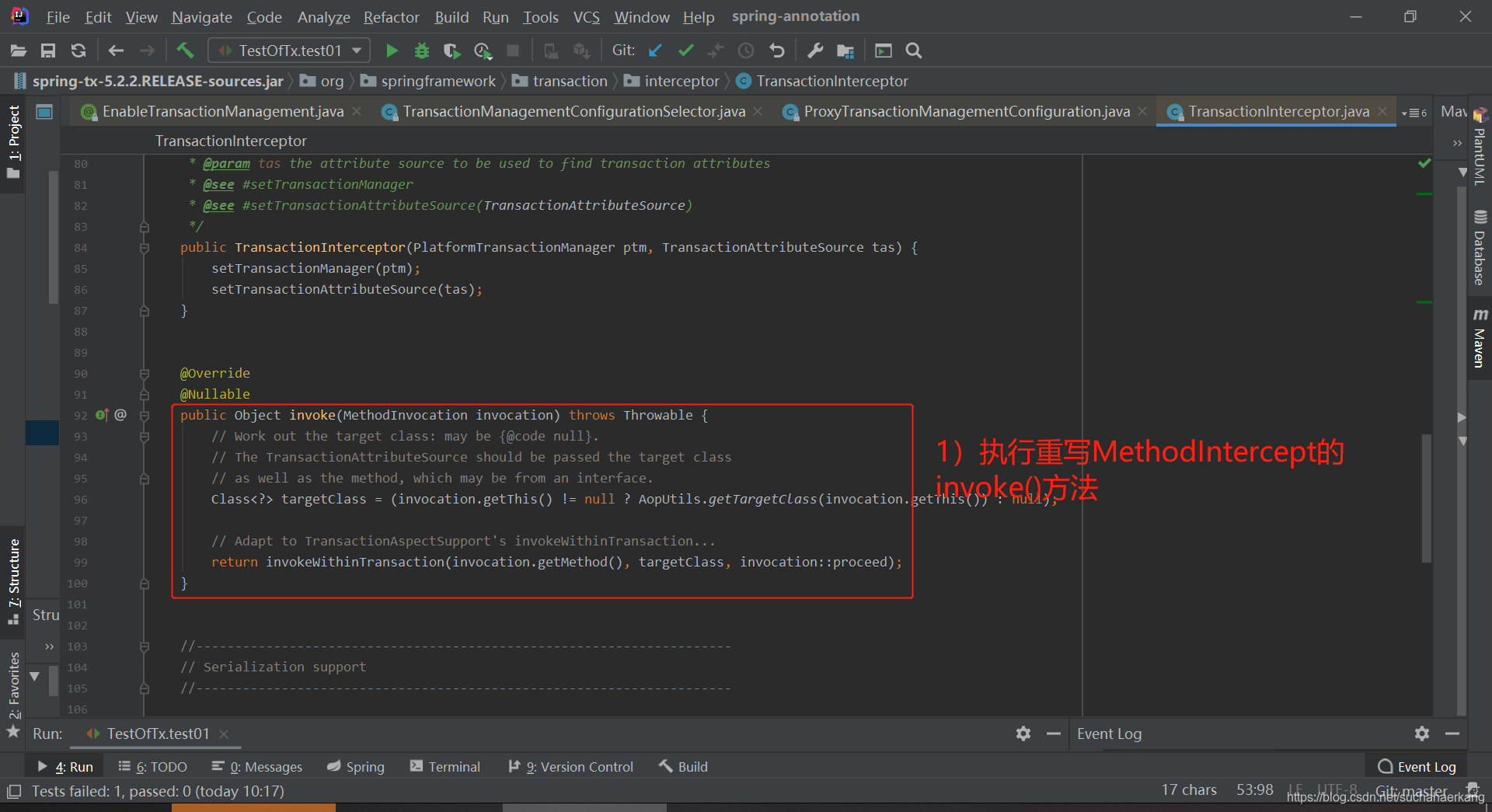The width and height of the screenshot is (1492, 812).
Task: Click the springframework breadcrumb folder
Action: (428, 82)
